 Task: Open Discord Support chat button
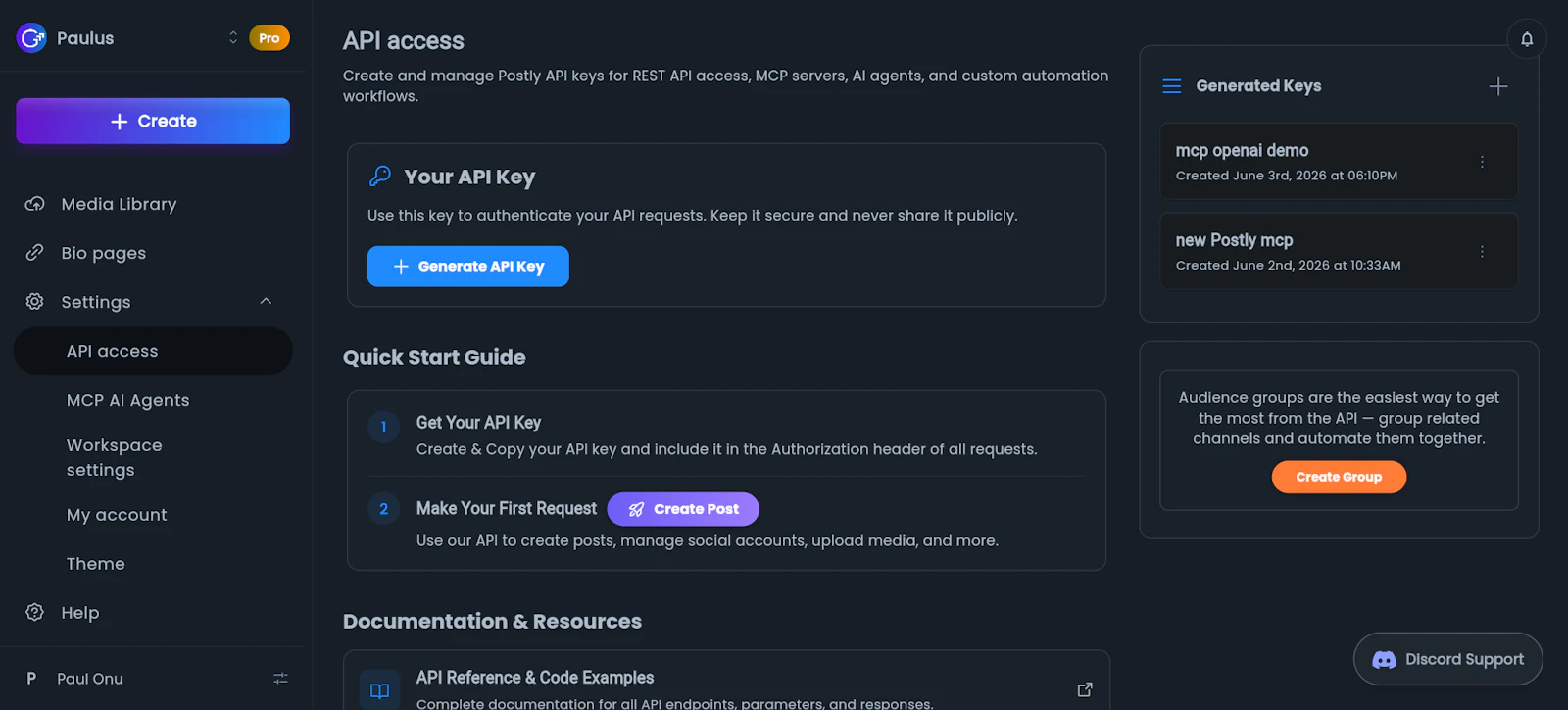(1448, 659)
